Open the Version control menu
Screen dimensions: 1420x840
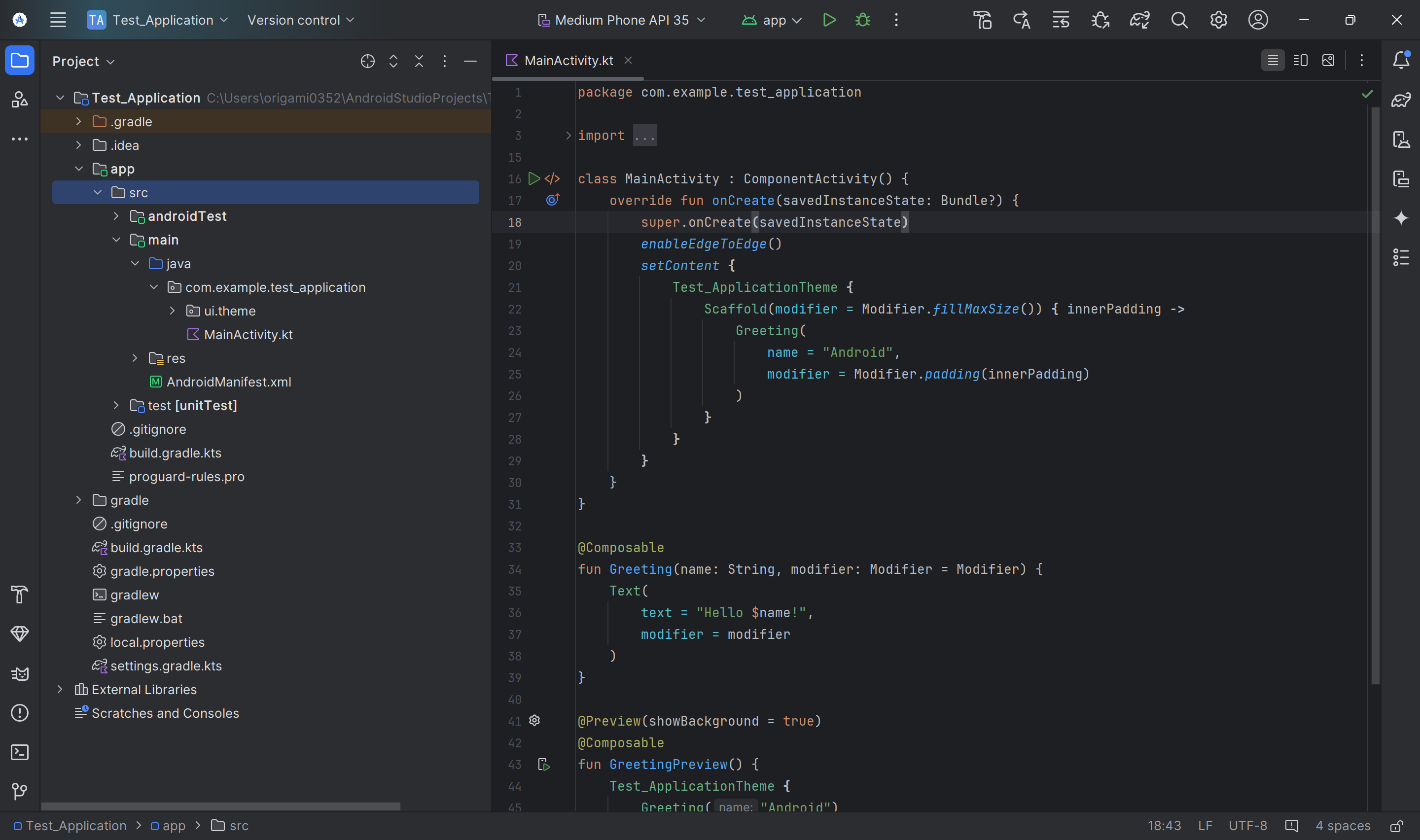pos(301,20)
